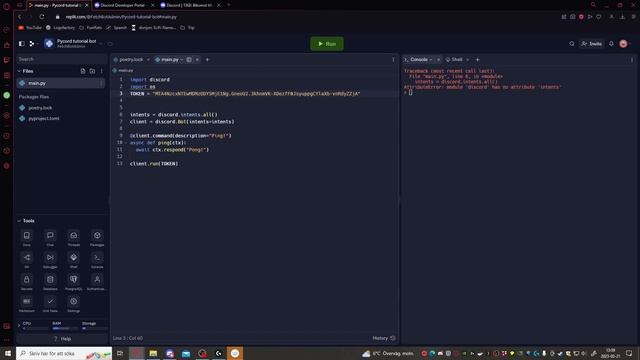640x360 pixels.
Task: Open the version control icon dropdown in header
Action: (33, 43)
